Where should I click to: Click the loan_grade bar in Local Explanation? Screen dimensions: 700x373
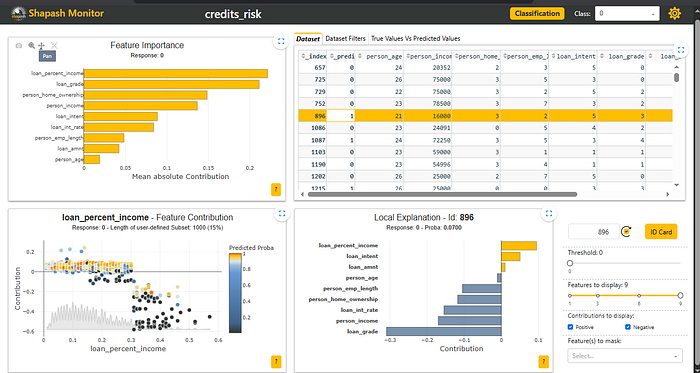point(444,332)
